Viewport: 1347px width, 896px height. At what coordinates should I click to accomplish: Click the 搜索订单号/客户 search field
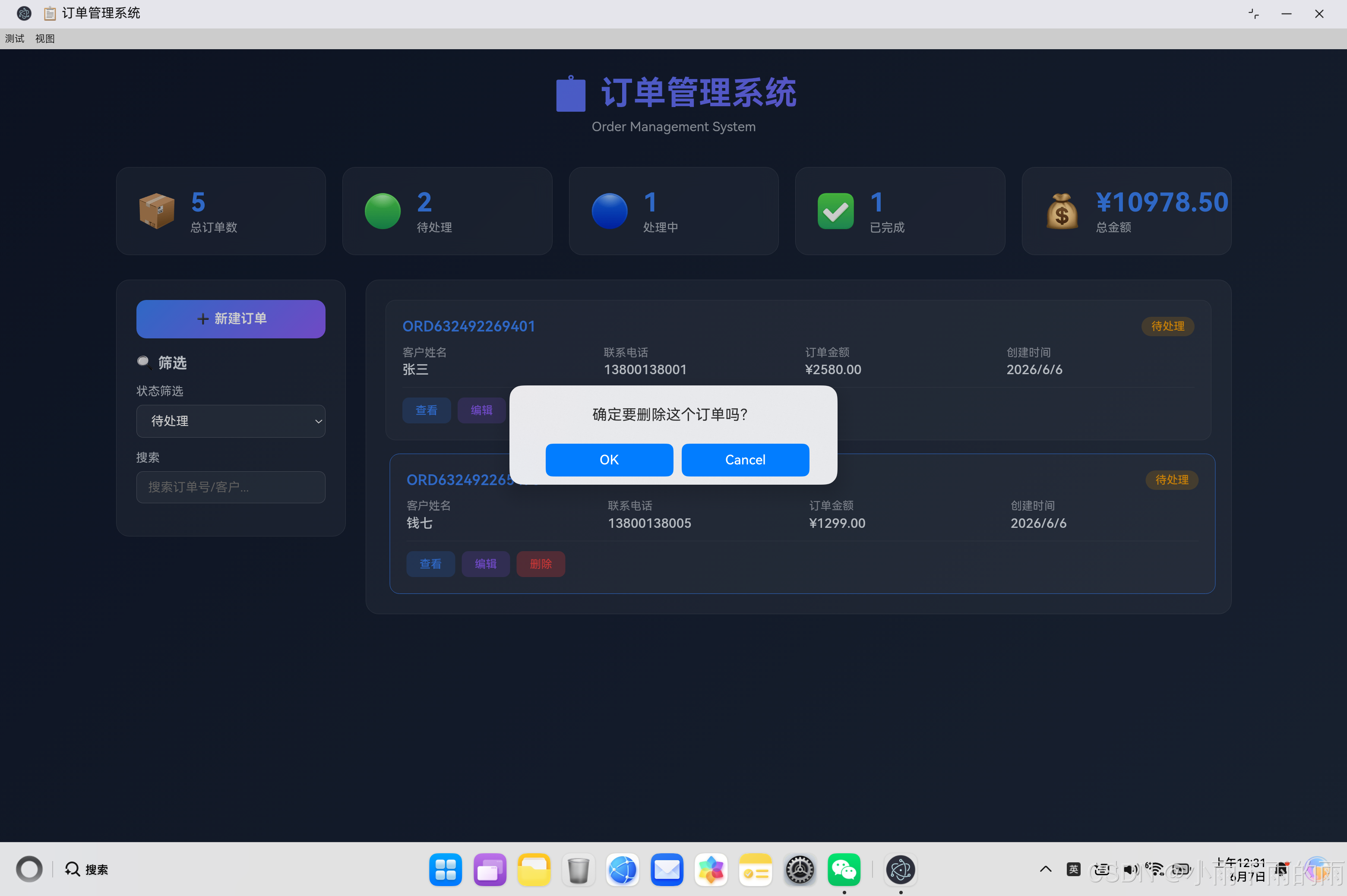click(231, 487)
